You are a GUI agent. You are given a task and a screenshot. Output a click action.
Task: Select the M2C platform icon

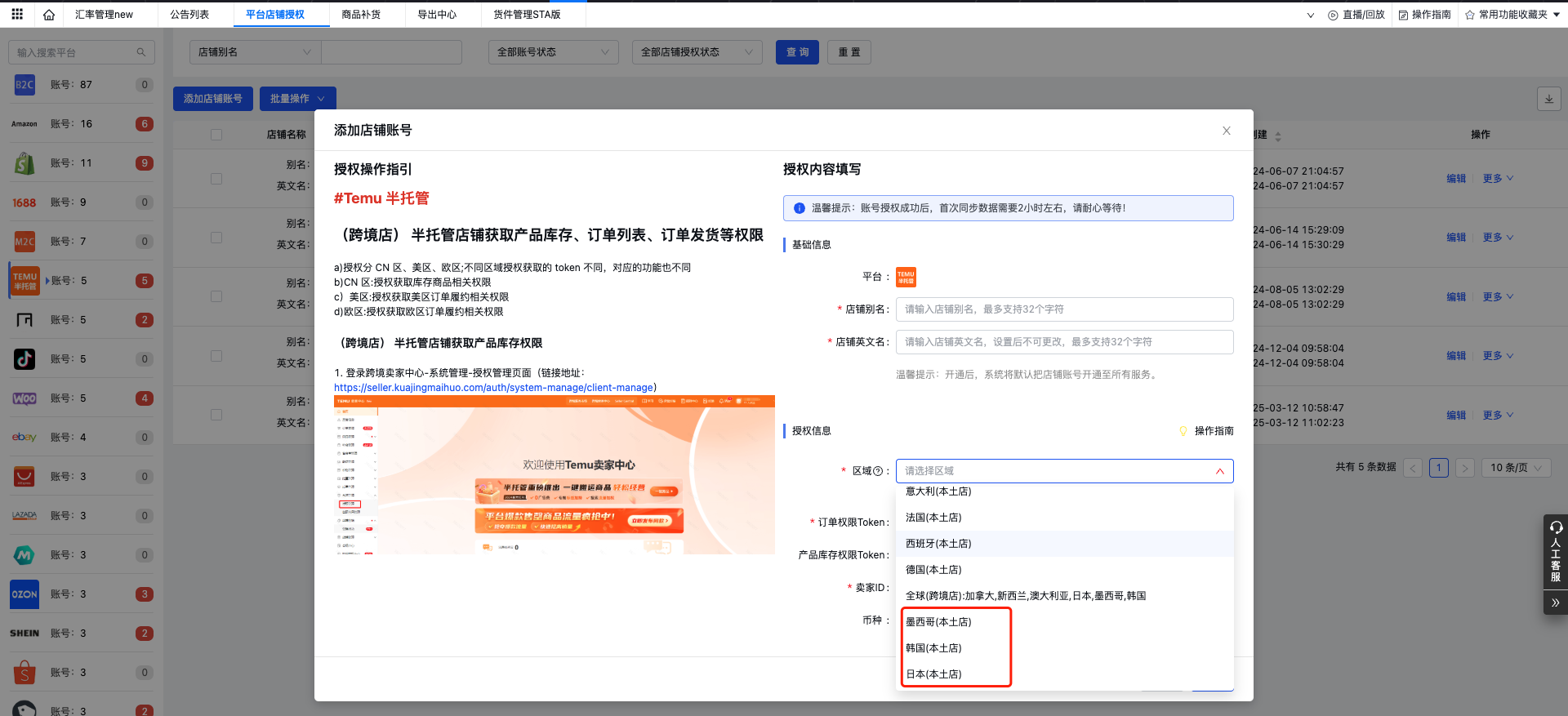[24, 242]
